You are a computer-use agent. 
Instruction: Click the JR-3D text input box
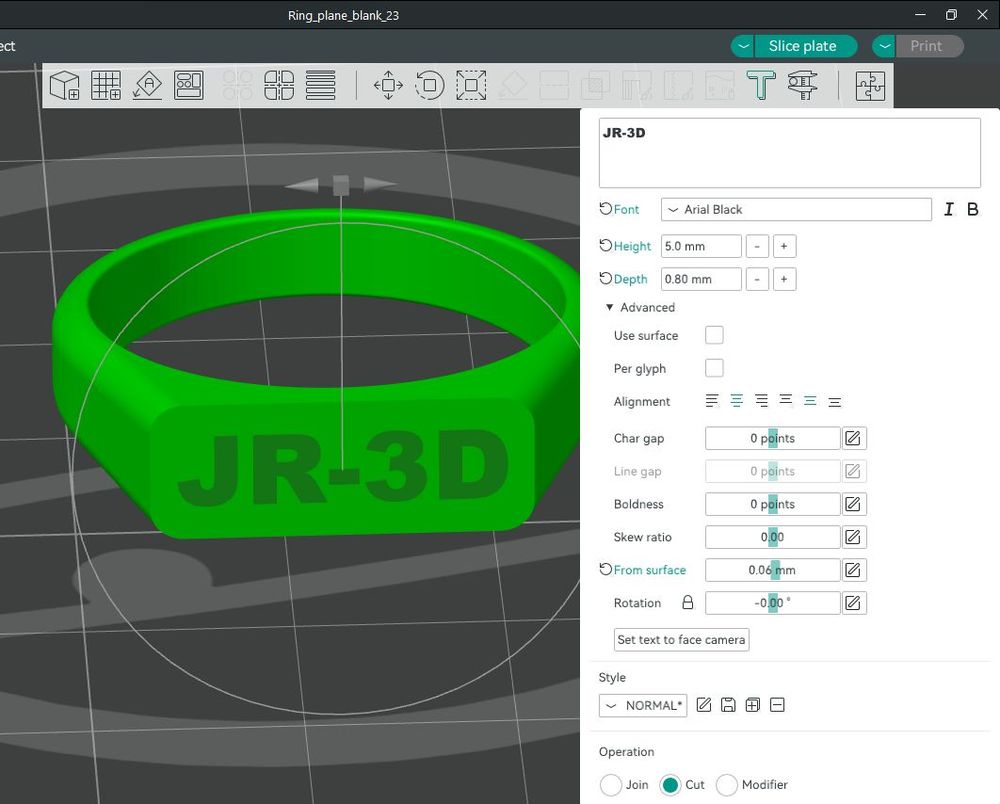(x=790, y=153)
